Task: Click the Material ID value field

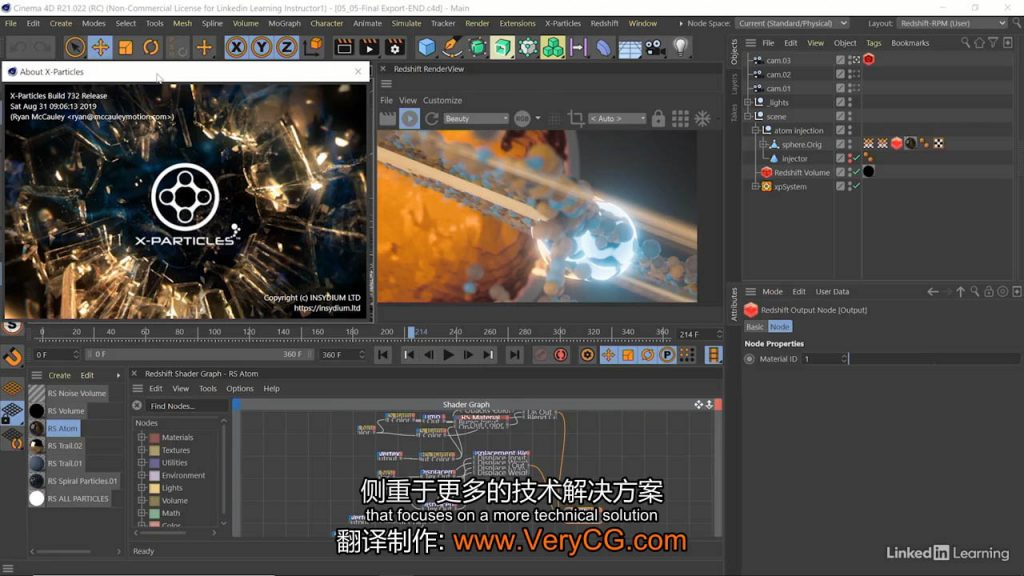Action: [825, 359]
